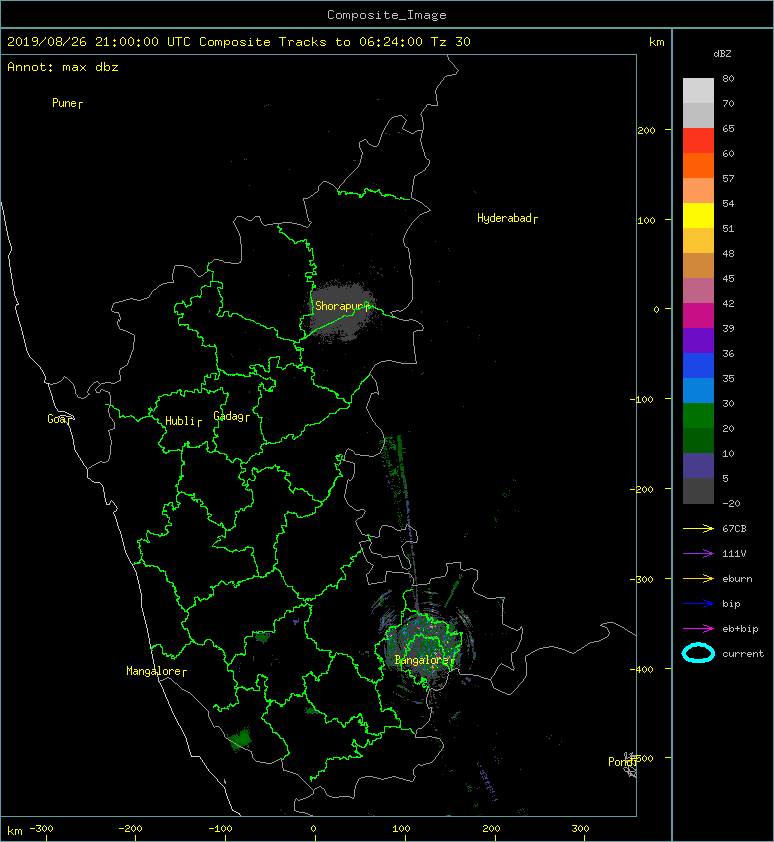Select the magenta 42 dBZ color swatch
The image size is (774, 842).
[x=698, y=316]
